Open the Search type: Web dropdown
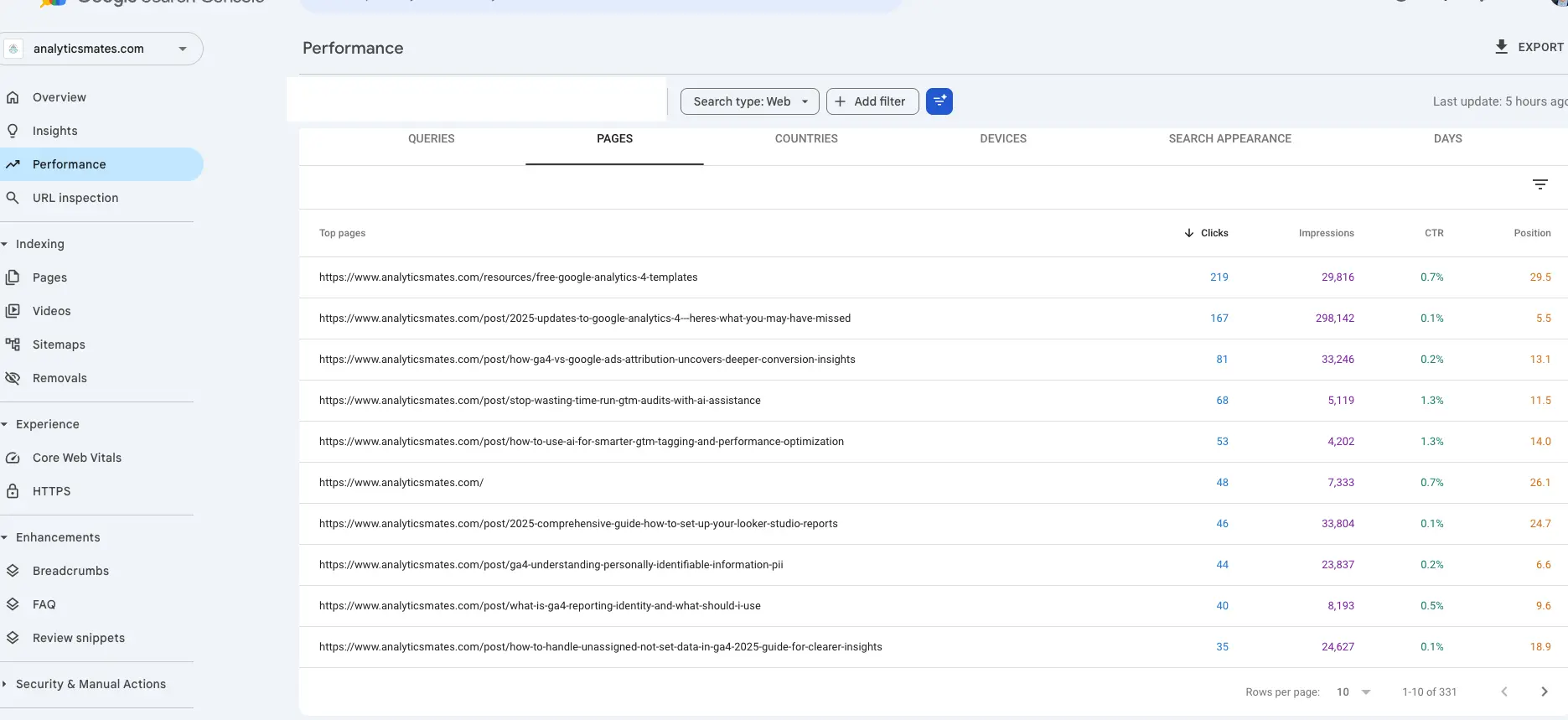Screen dimensions: 1568x720 point(750,101)
